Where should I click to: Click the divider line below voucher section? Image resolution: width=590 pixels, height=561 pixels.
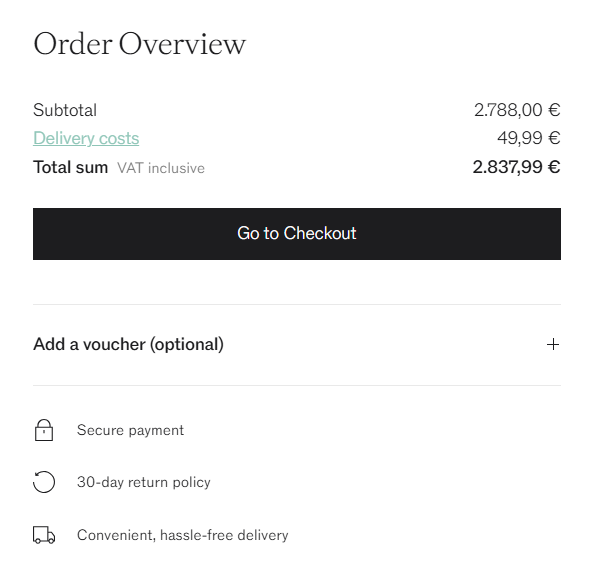[x=297, y=385]
